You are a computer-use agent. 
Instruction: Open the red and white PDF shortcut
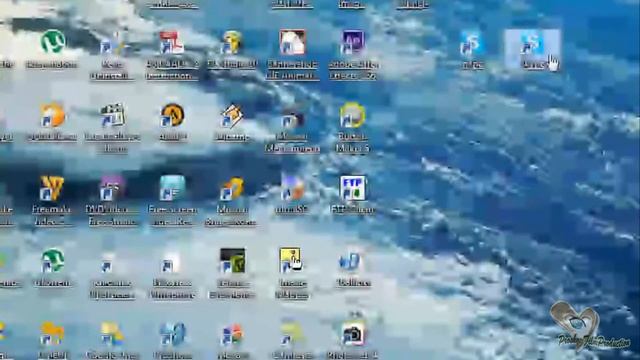point(171,42)
